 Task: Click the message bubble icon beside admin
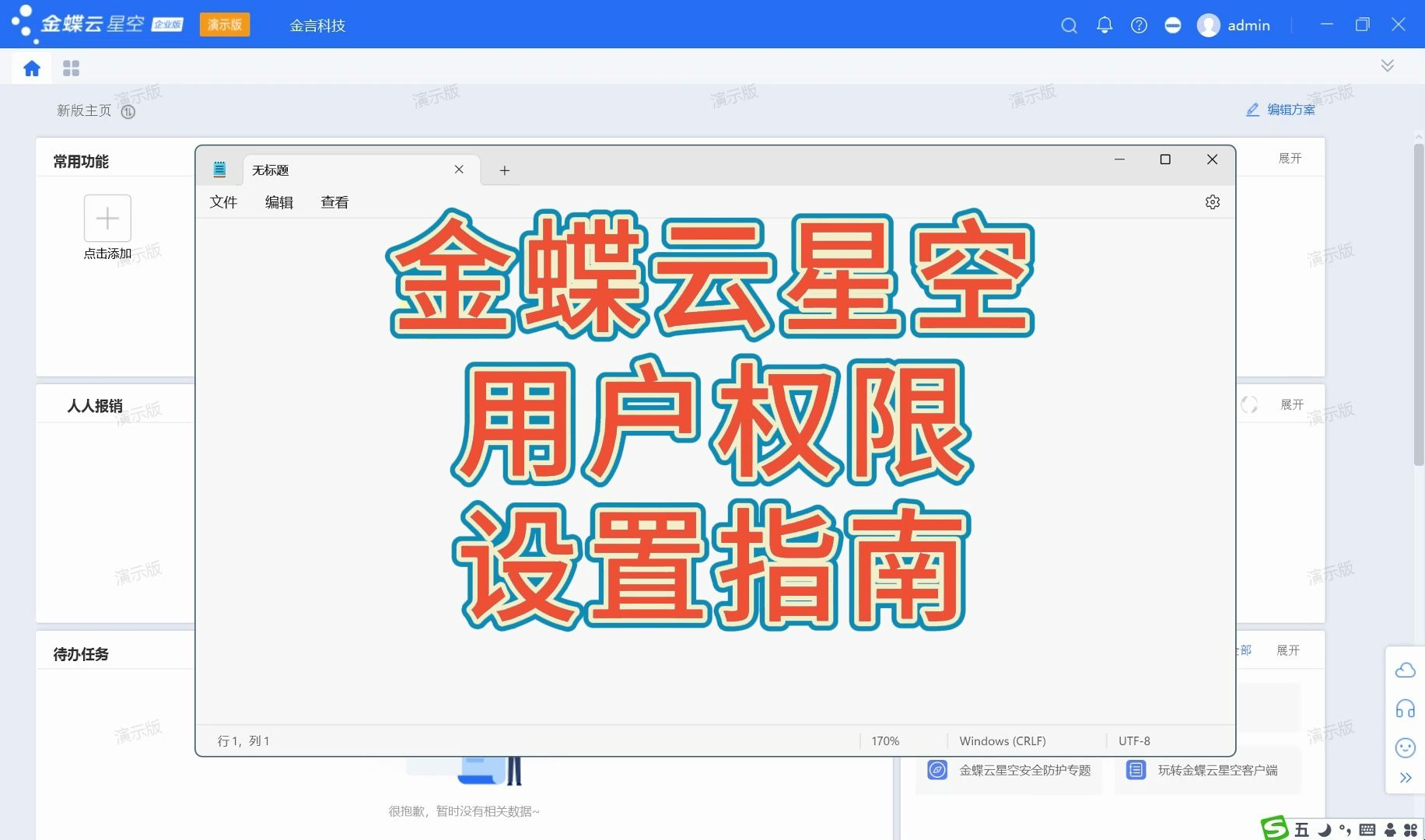click(1173, 26)
